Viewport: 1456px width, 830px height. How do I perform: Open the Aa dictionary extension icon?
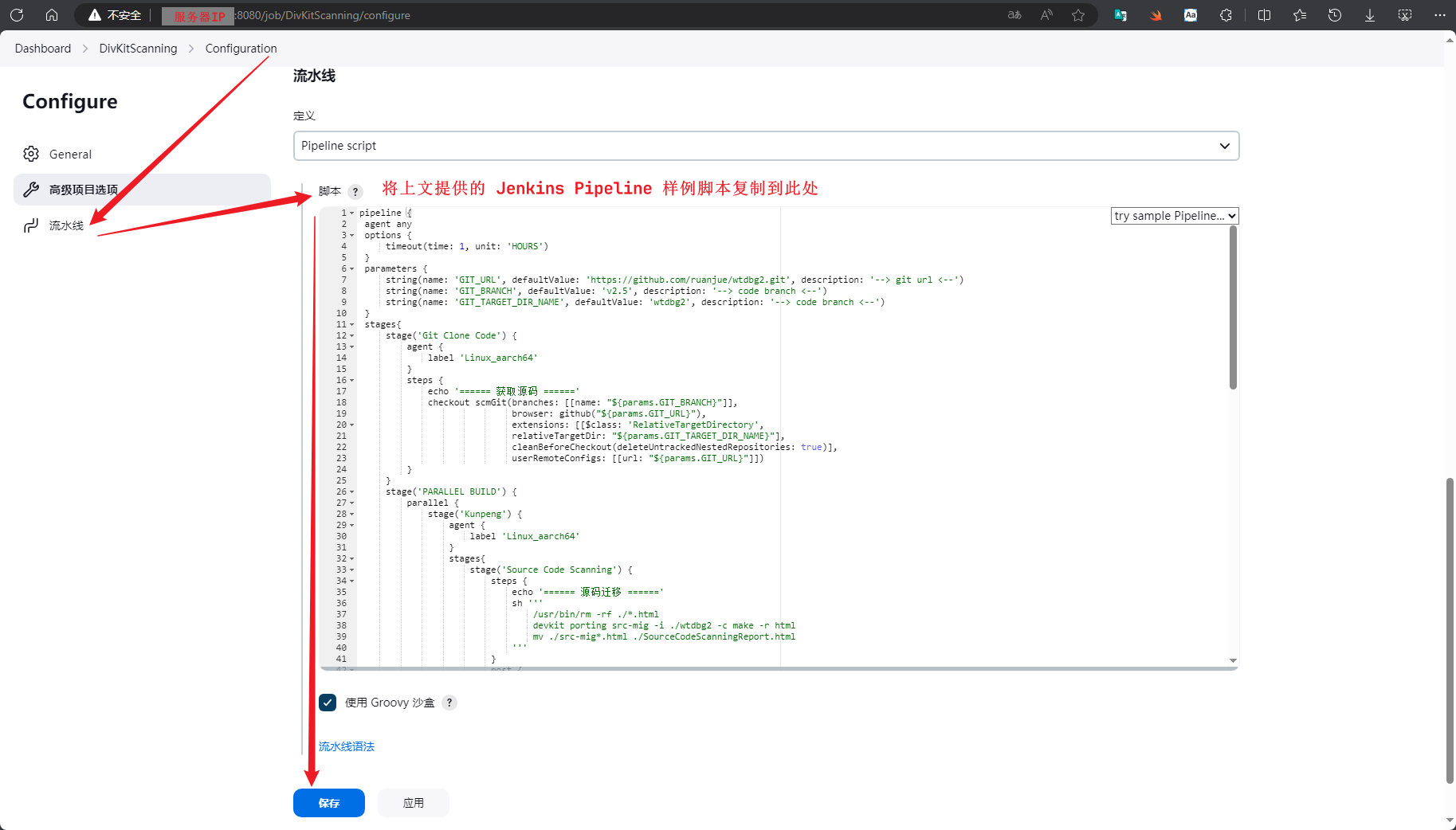(x=1191, y=15)
